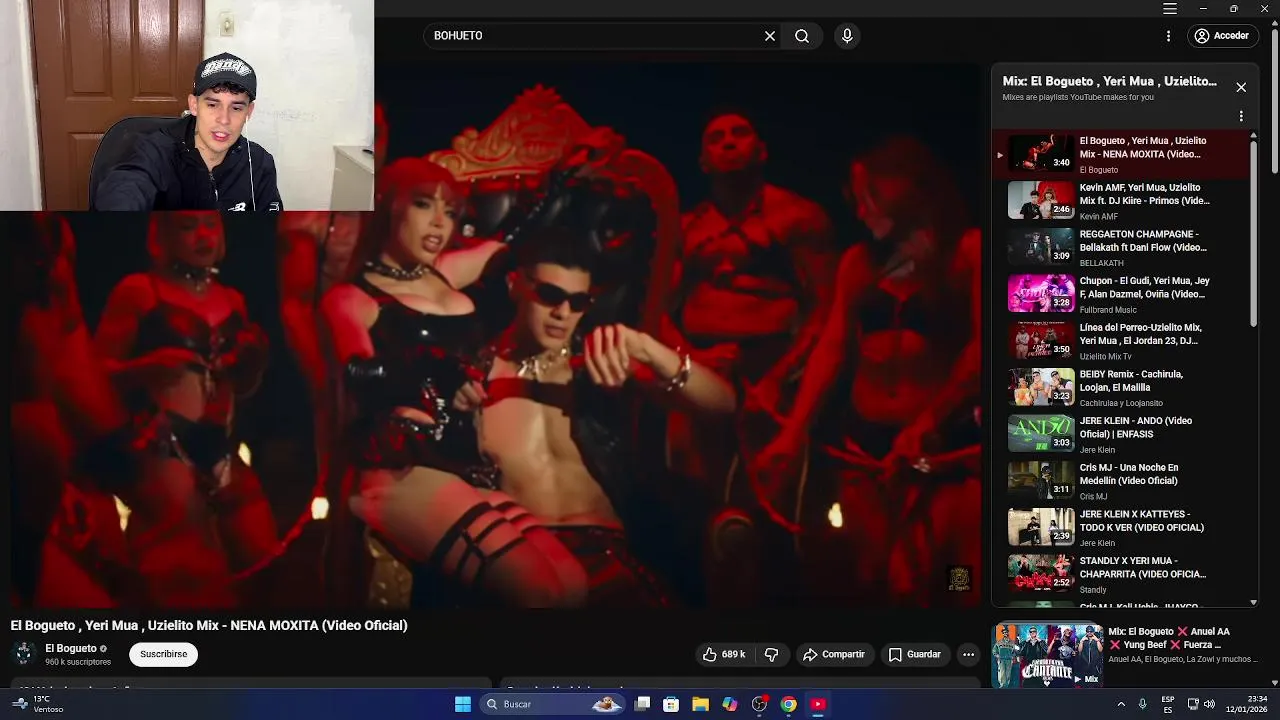Select BEIBY Remix - Cachirula playlist item

click(x=1120, y=387)
